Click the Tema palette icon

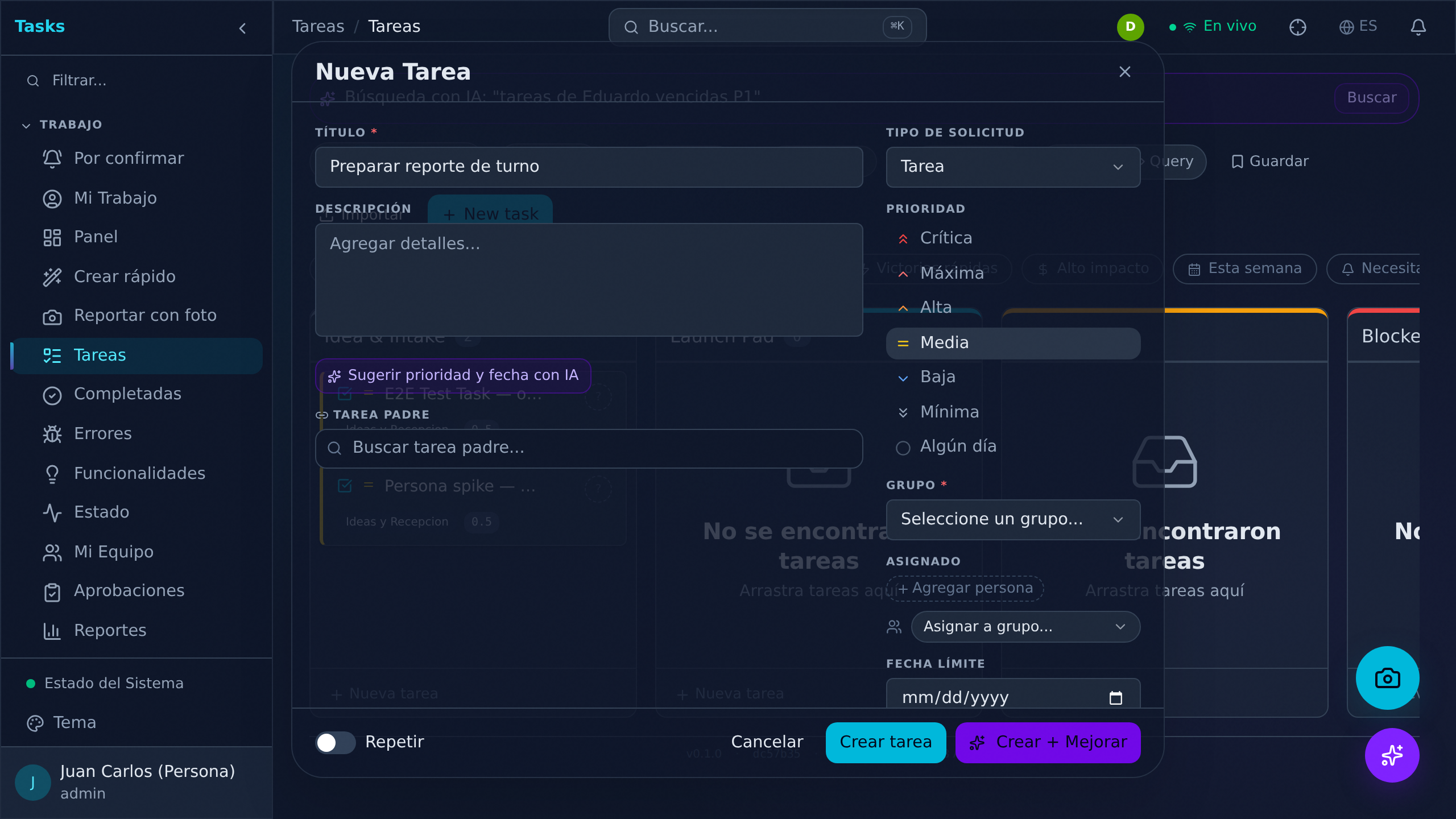tap(35, 723)
